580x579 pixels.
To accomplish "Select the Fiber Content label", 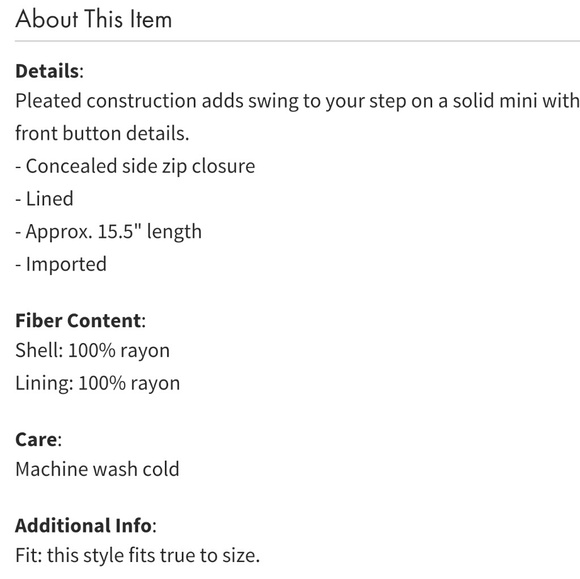I will pyautogui.click(x=78, y=320).
